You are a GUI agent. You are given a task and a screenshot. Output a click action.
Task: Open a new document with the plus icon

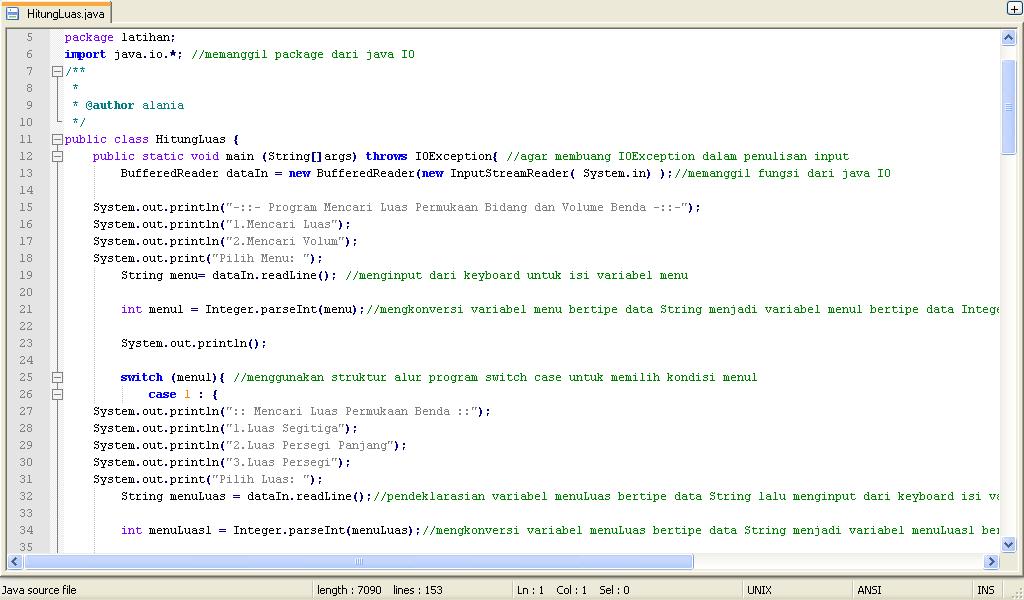pyautogui.click(x=1014, y=9)
